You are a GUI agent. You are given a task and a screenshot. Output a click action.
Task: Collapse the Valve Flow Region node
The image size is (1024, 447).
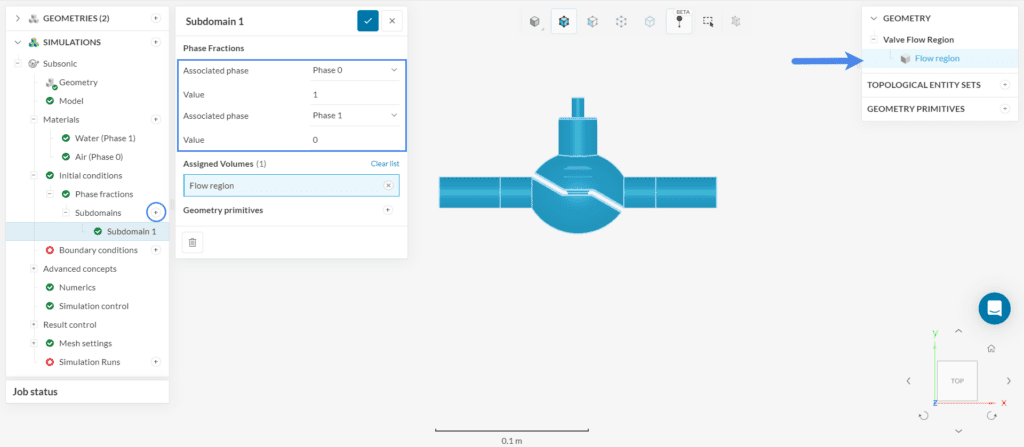873,40
